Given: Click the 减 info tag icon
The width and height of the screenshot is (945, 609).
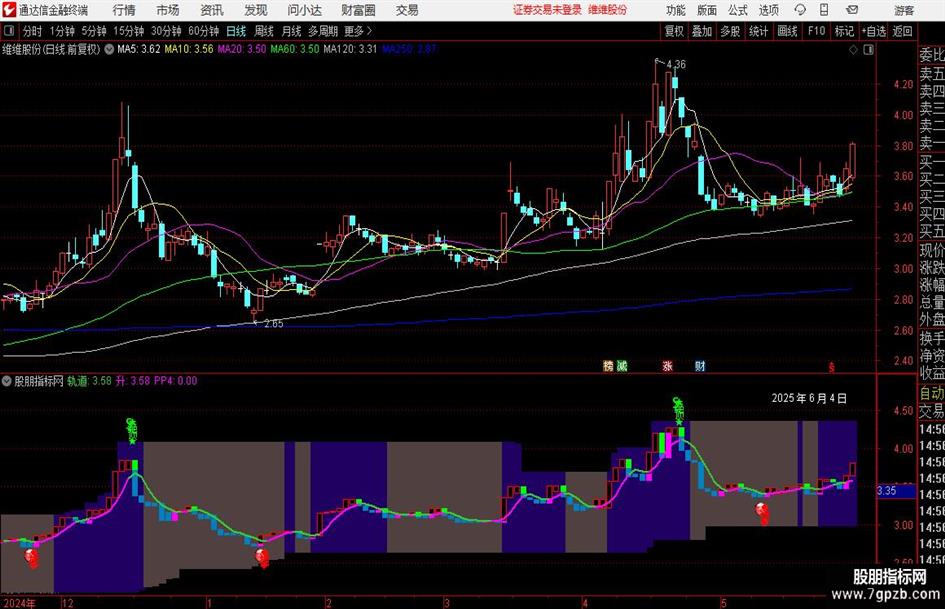Looking at the screenshot, I should coord(622,366).
